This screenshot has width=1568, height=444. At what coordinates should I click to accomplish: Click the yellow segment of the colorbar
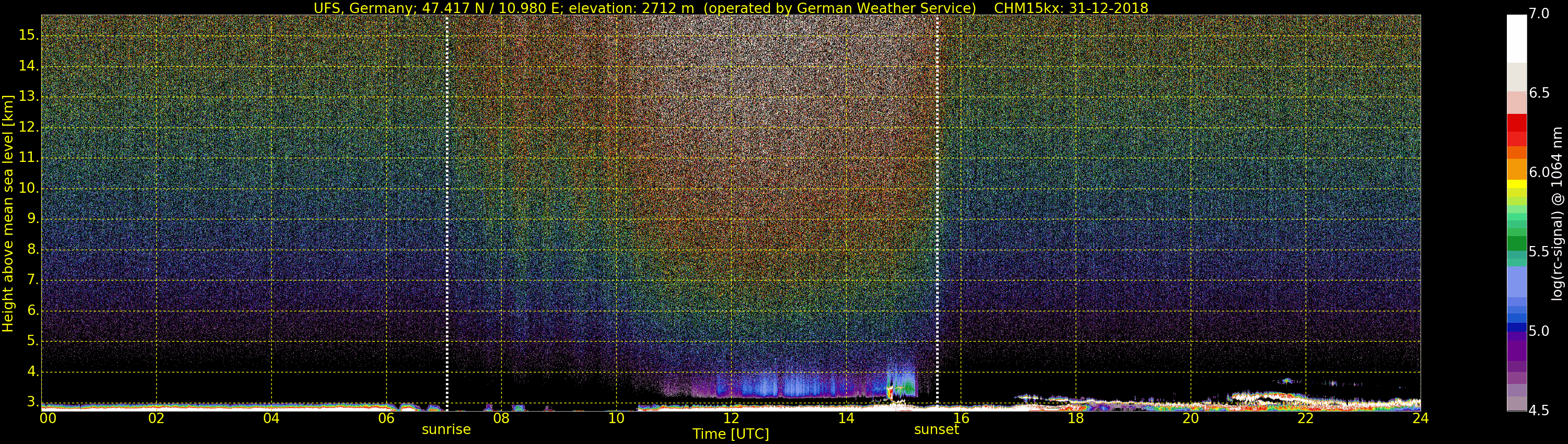tap(1516, 184)
